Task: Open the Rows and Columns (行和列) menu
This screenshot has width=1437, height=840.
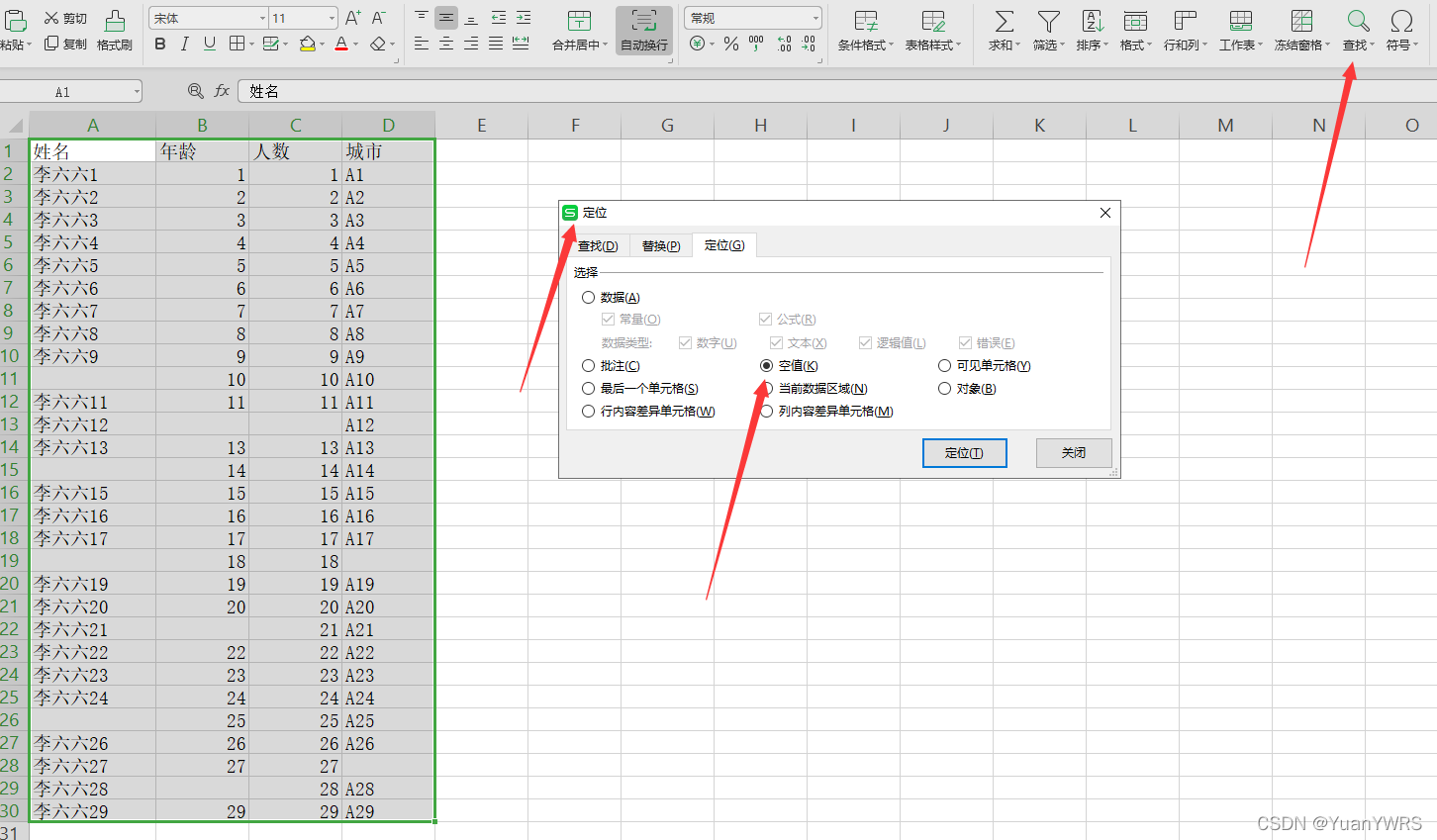Action: 1185,31
